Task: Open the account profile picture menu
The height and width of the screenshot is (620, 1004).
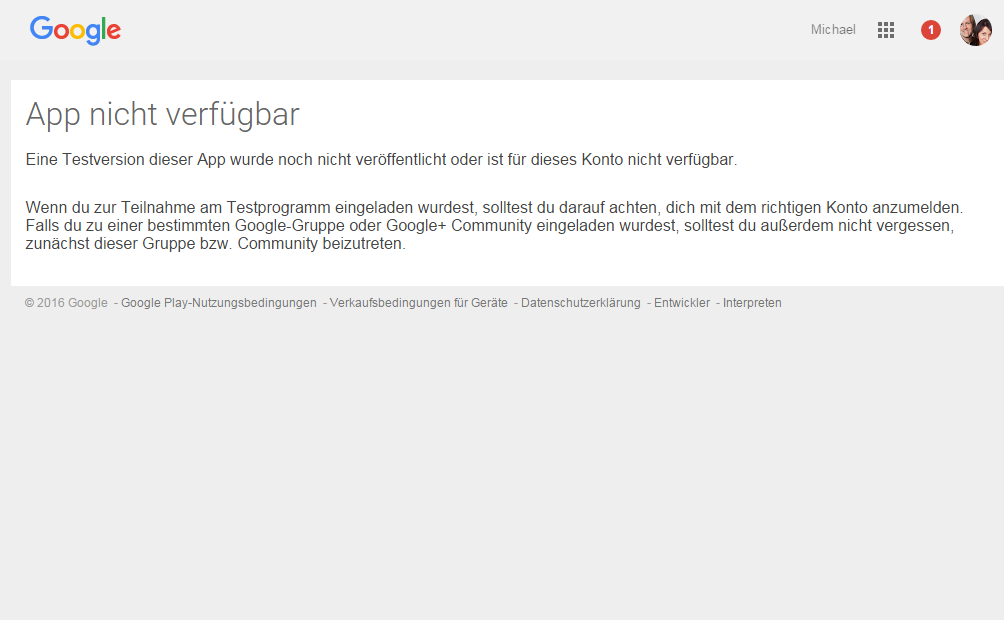Action: tap(975, 30)
